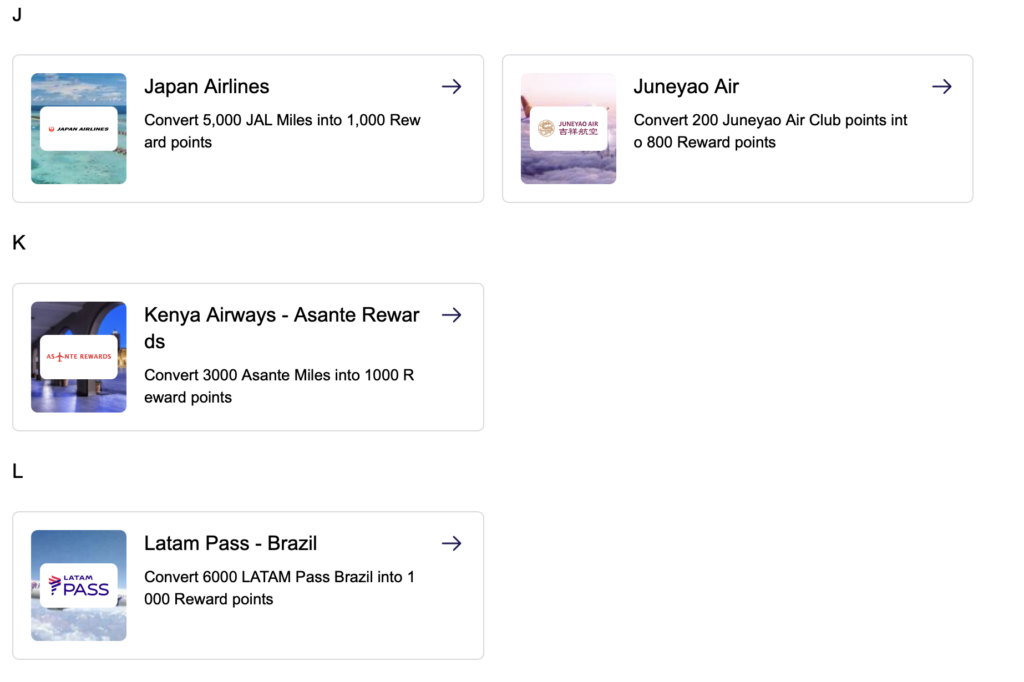Click the arrow beside Latam Pass - Brazil
Screen dimensions: 1024x682
coord(451,544)
